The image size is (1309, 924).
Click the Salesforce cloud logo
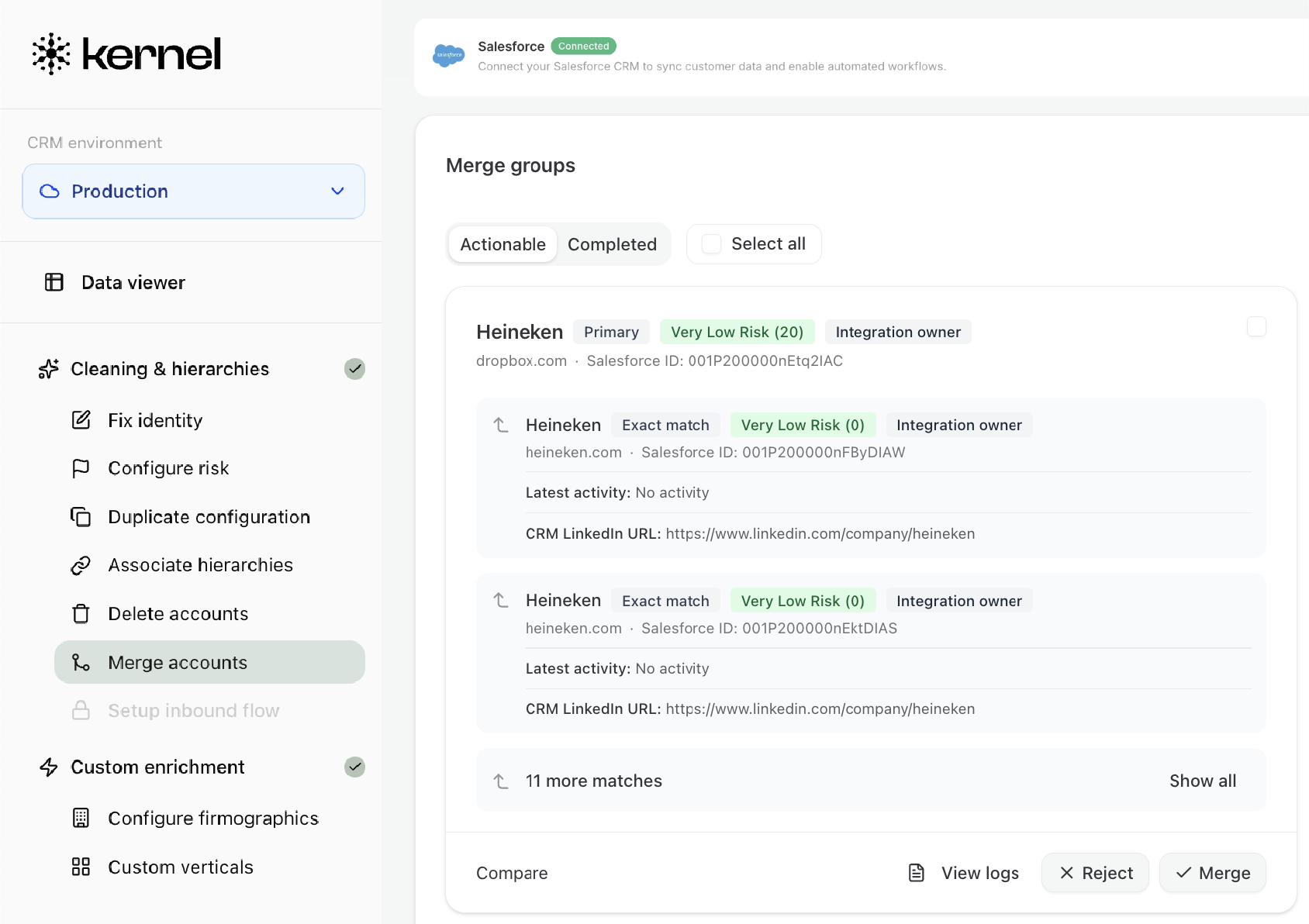click(449, 55)
